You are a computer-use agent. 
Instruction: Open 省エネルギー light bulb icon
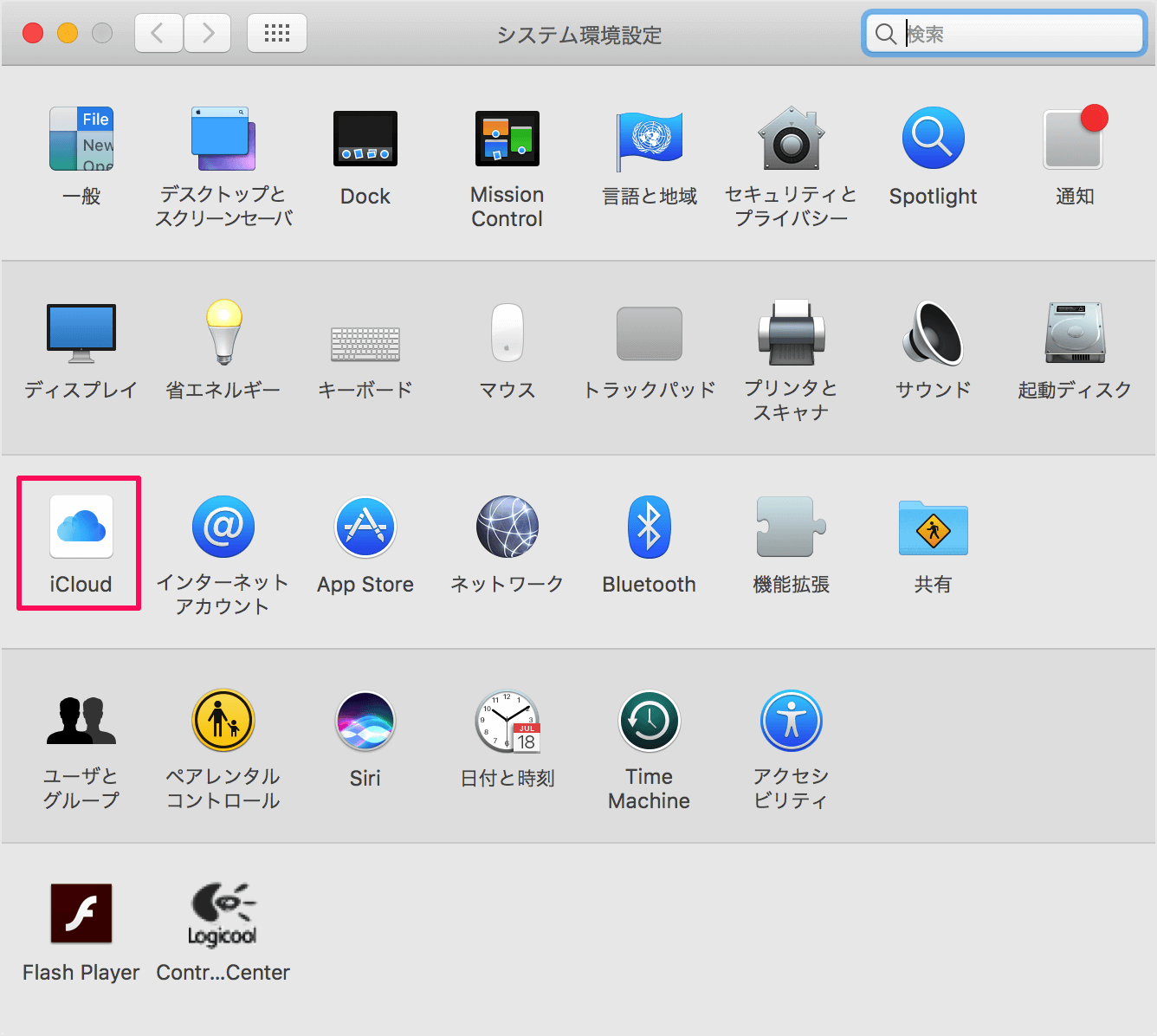point(223,333)
